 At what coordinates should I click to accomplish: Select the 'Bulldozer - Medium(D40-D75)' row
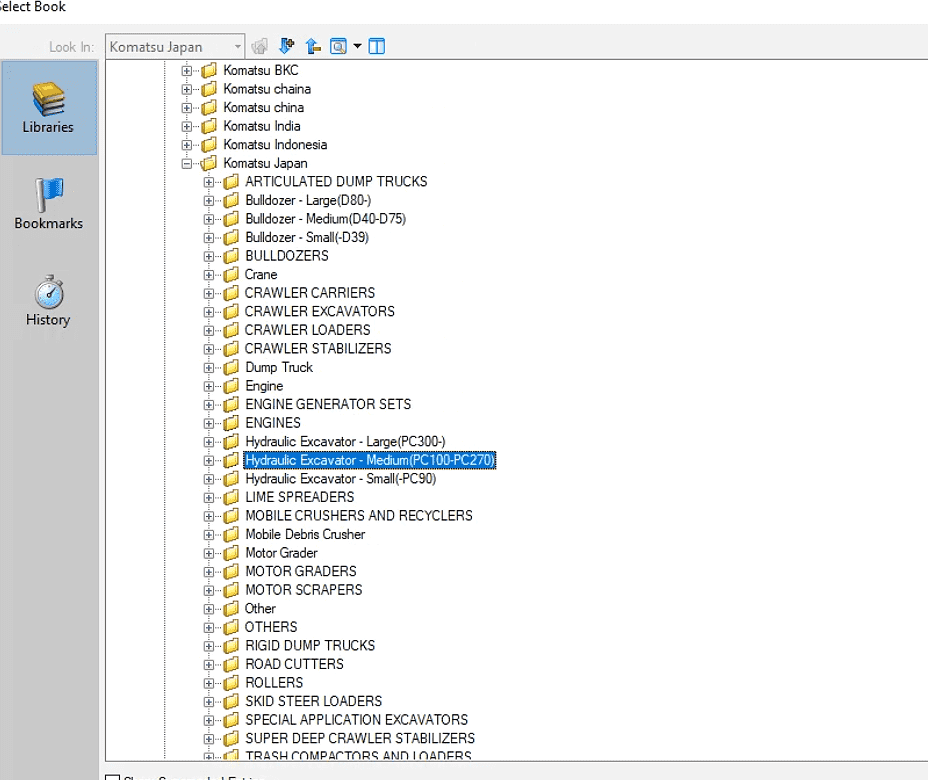pyautogui.click(x=326, y=219)
